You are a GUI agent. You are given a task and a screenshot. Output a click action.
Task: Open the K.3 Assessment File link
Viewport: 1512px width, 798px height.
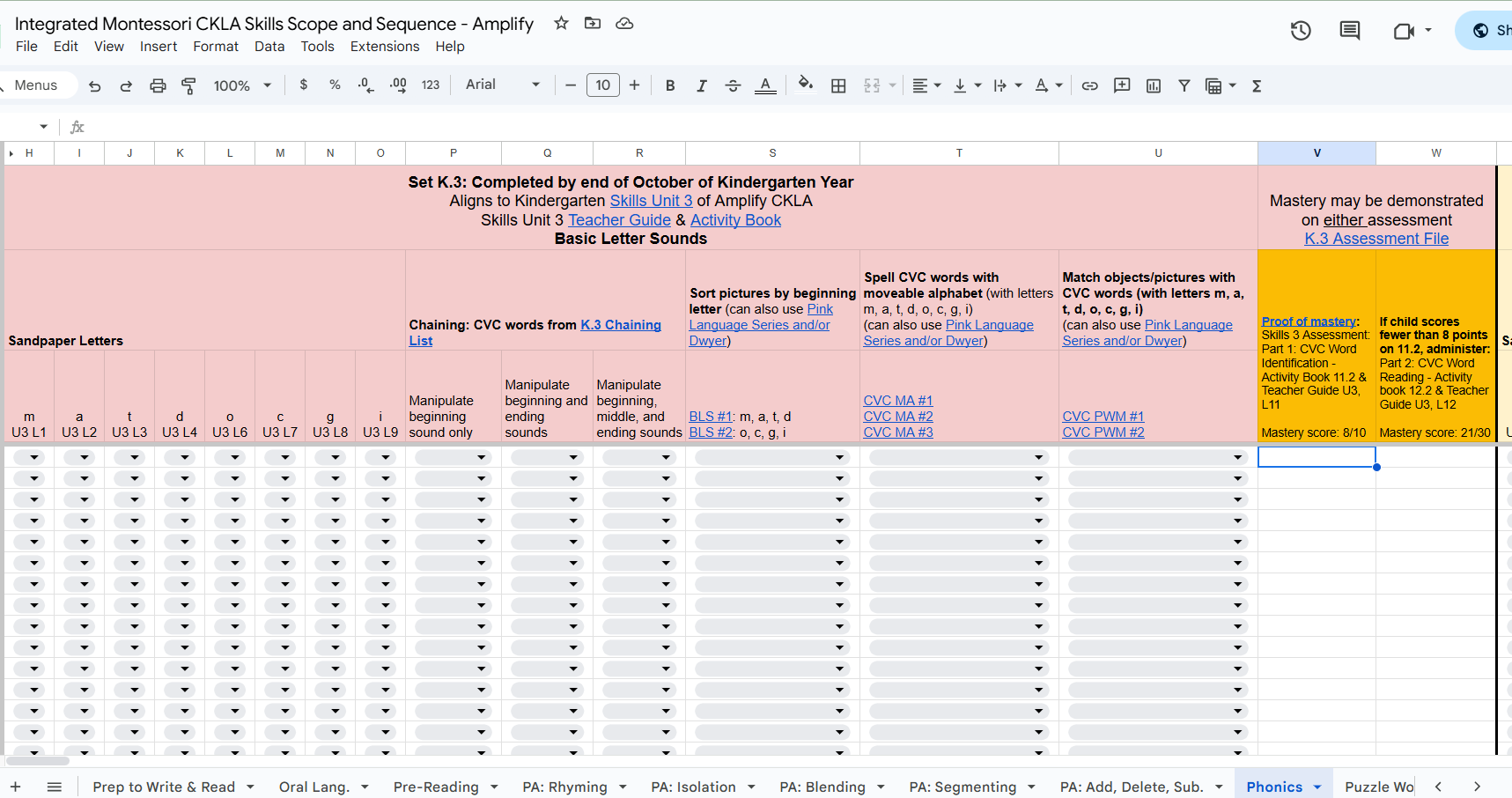pyautogui.click(x=1376, y=239)
